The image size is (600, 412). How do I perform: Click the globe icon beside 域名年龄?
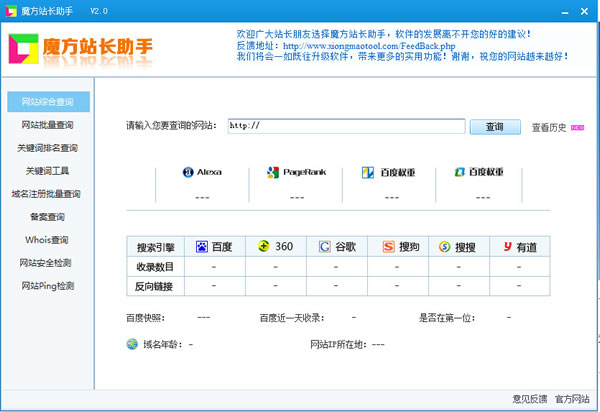[x=132, y=344]
